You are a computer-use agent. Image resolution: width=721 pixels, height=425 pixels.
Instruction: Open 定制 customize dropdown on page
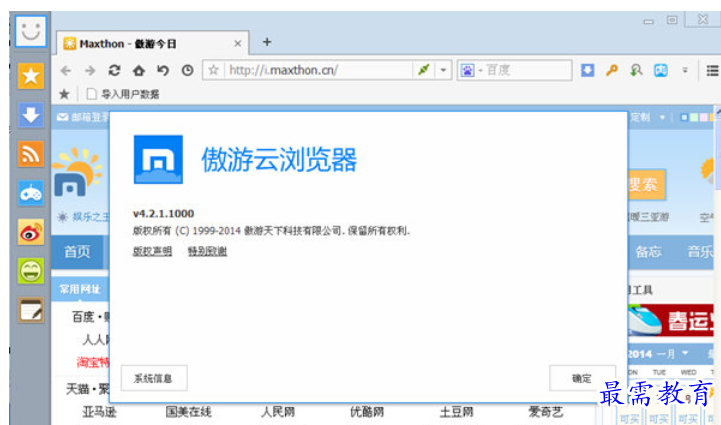[x=647, y=117]
